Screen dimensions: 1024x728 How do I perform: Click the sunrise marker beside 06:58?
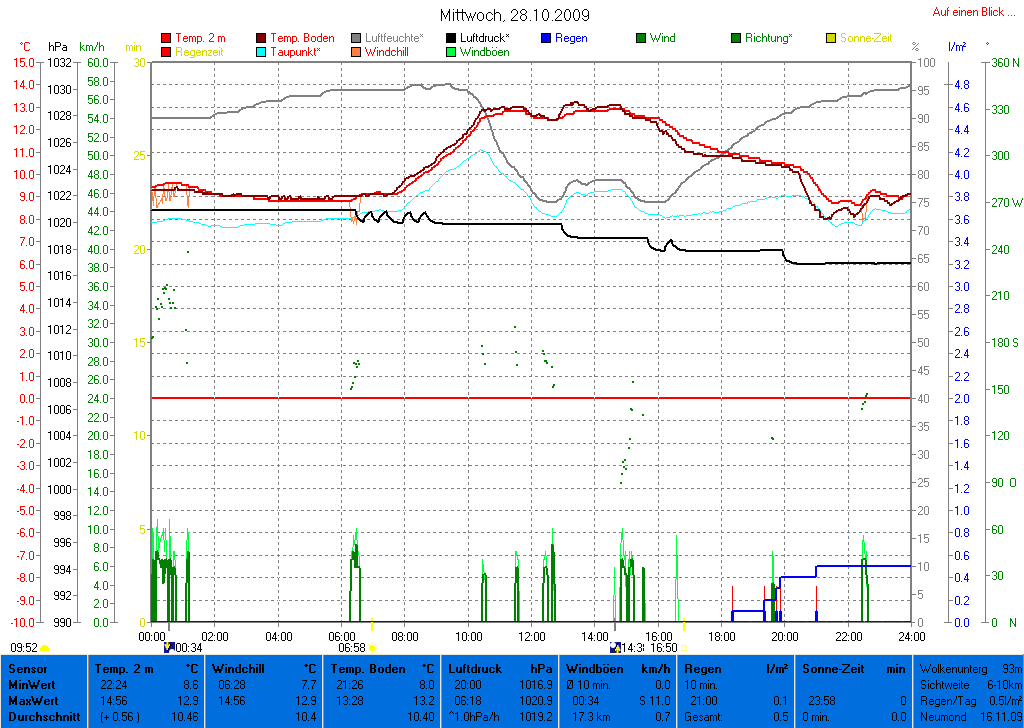point(373,648)
